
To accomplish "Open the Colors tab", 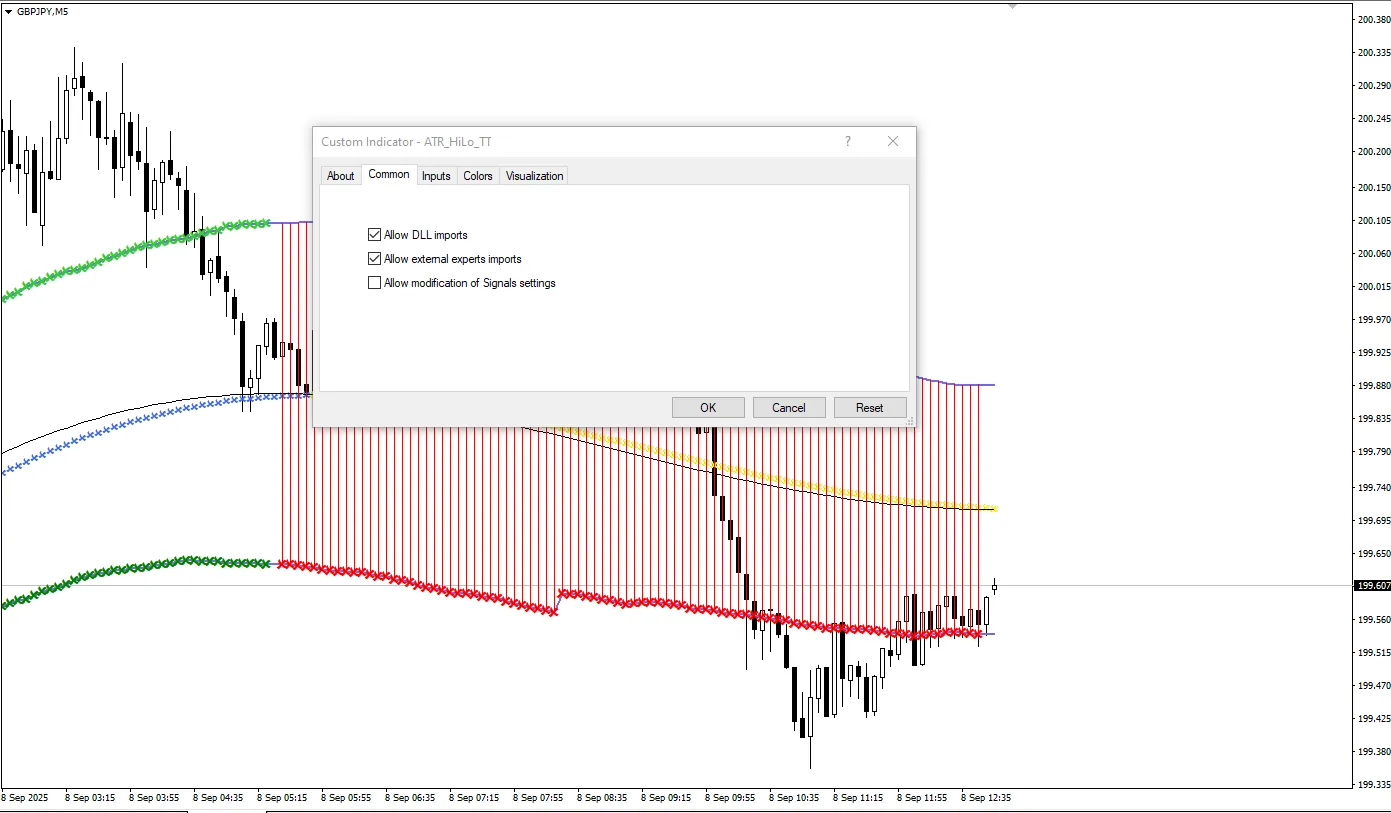I will tap(478, 176).
